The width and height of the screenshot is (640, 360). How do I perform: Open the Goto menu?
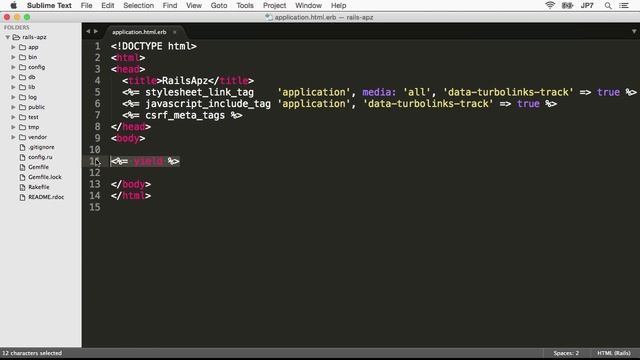coord(219,5)
